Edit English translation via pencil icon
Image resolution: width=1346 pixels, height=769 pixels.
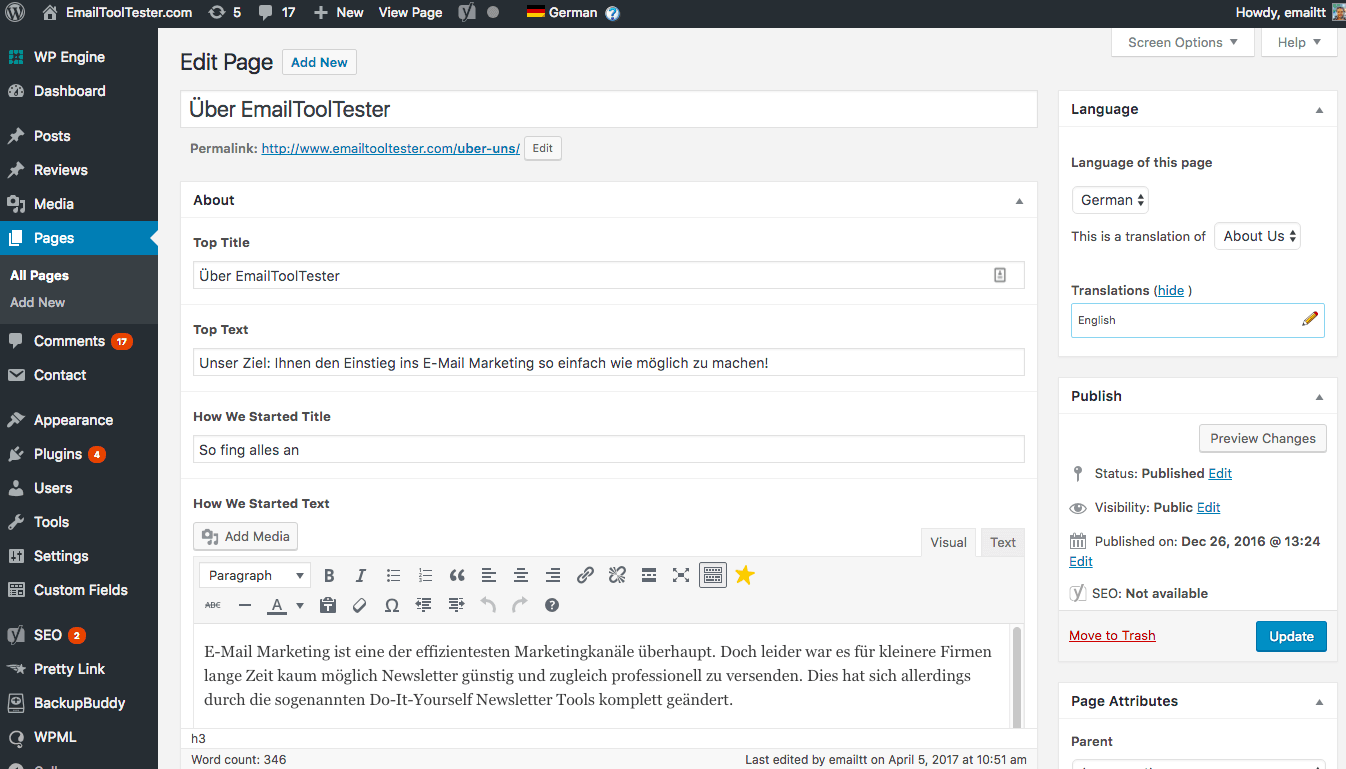[x=1310, y=319]
